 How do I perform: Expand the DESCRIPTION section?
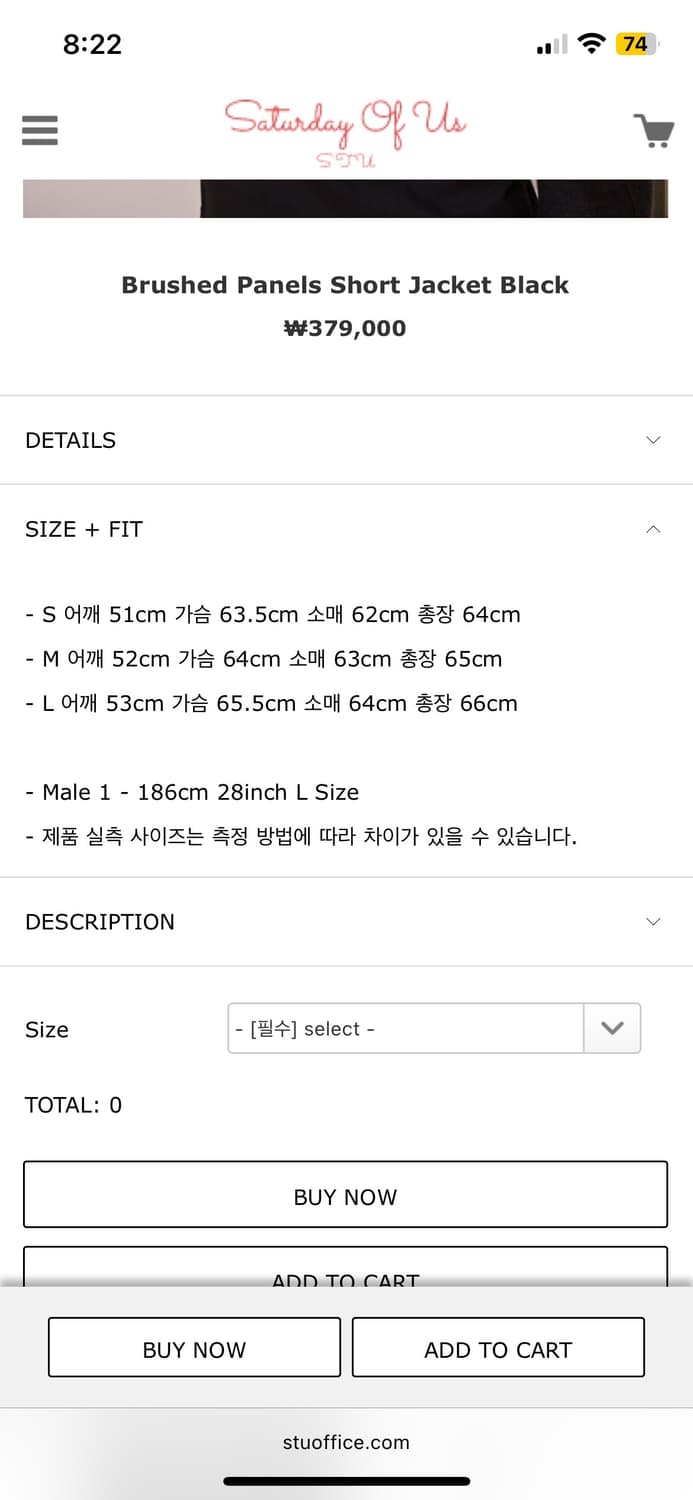(x=345, y=921)
